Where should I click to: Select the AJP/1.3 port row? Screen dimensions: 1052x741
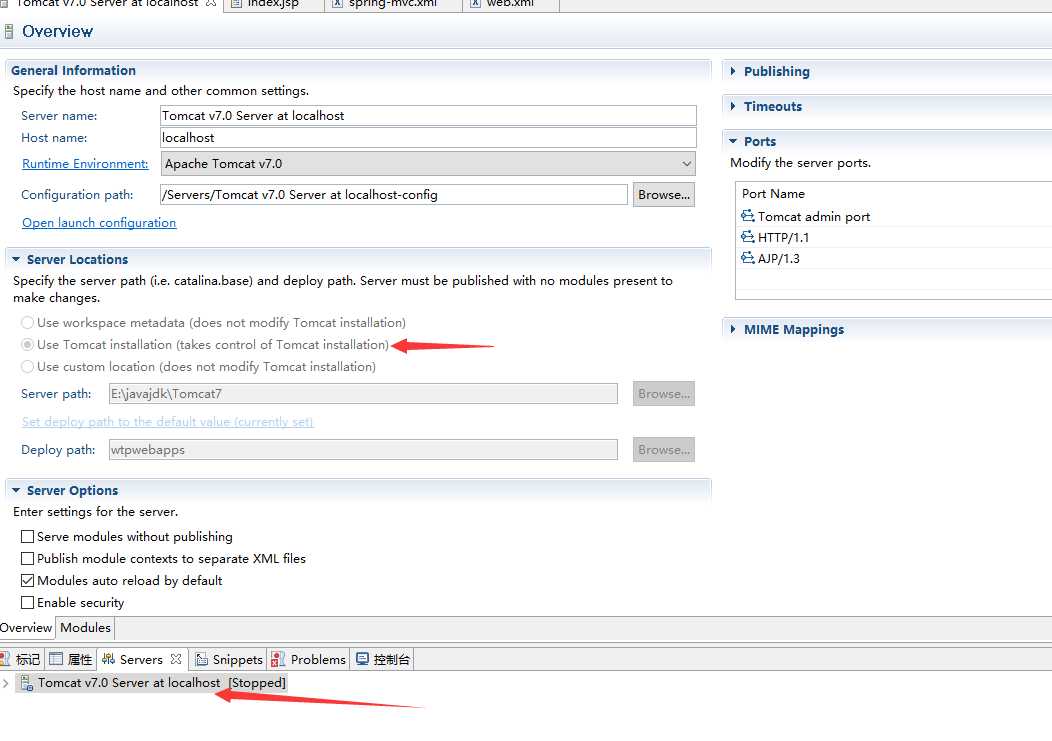click(x=894, y=258)
